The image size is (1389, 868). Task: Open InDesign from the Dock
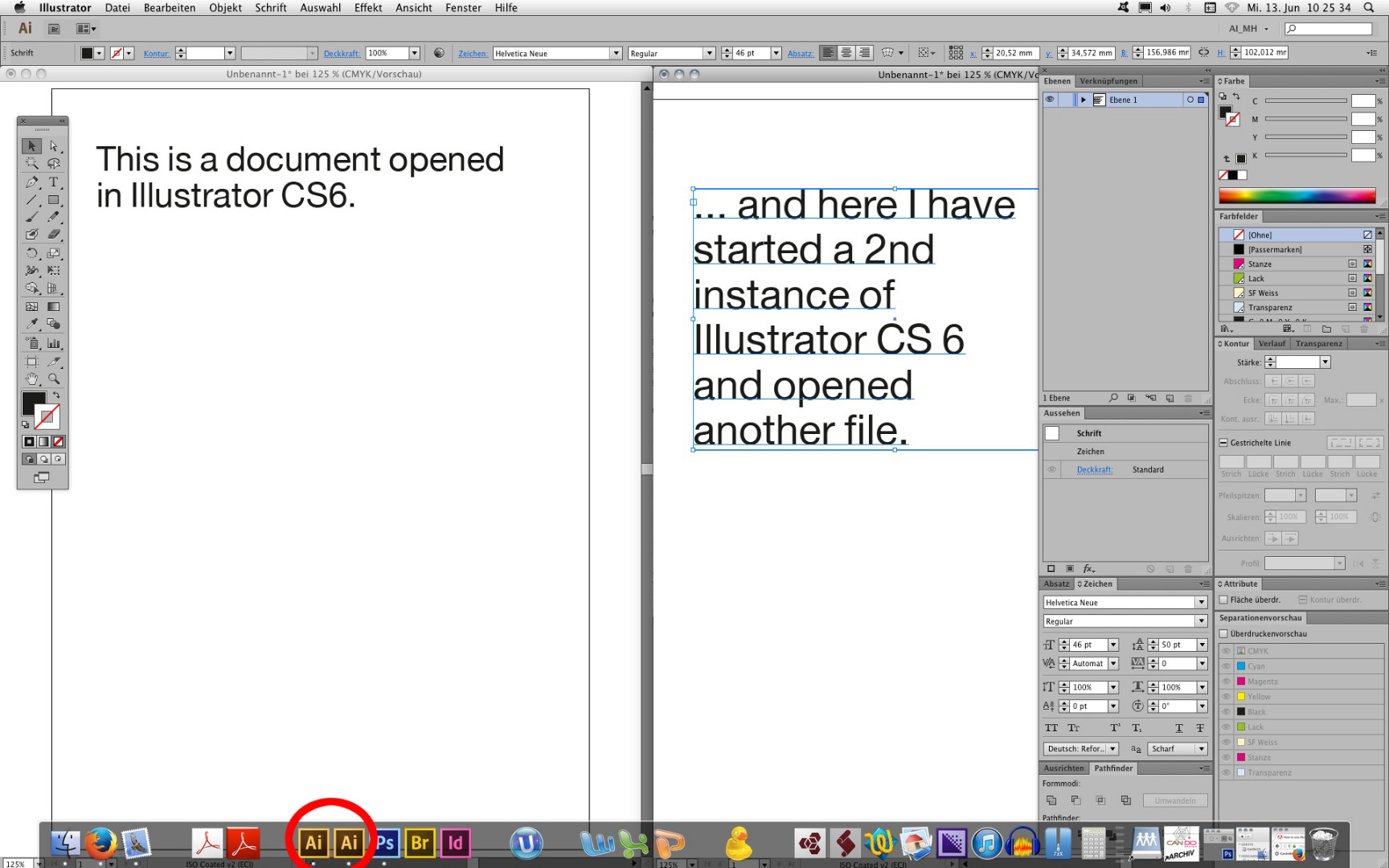coord(455,843)
